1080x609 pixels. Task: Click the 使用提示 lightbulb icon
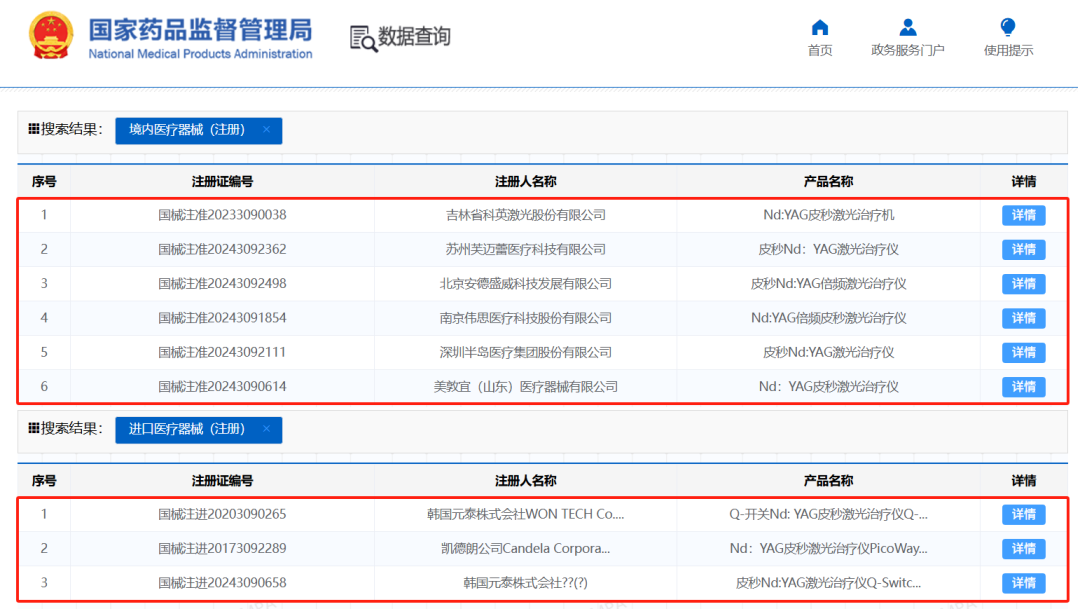[1008, 28]
